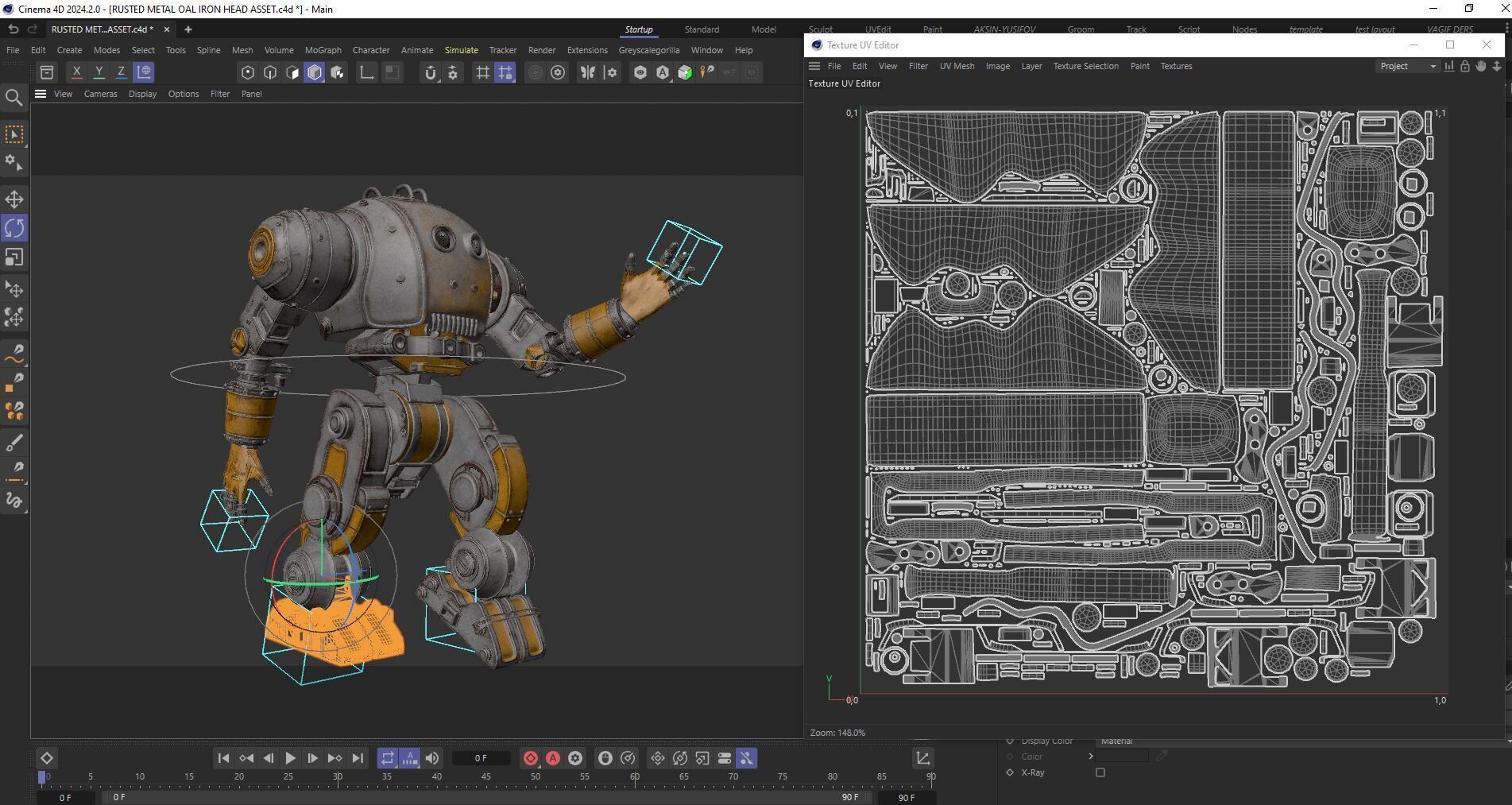Screen dimensions: 1512x805
Task: Click the Undo arrow
Action: point(14,29)
